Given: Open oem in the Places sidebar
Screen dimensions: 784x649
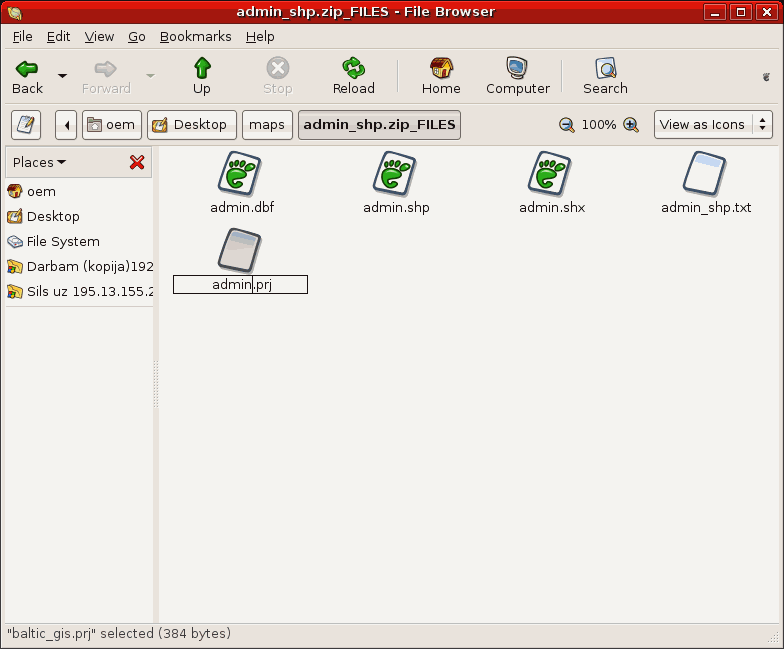Looking at the screenshot, I should point(79,192).
